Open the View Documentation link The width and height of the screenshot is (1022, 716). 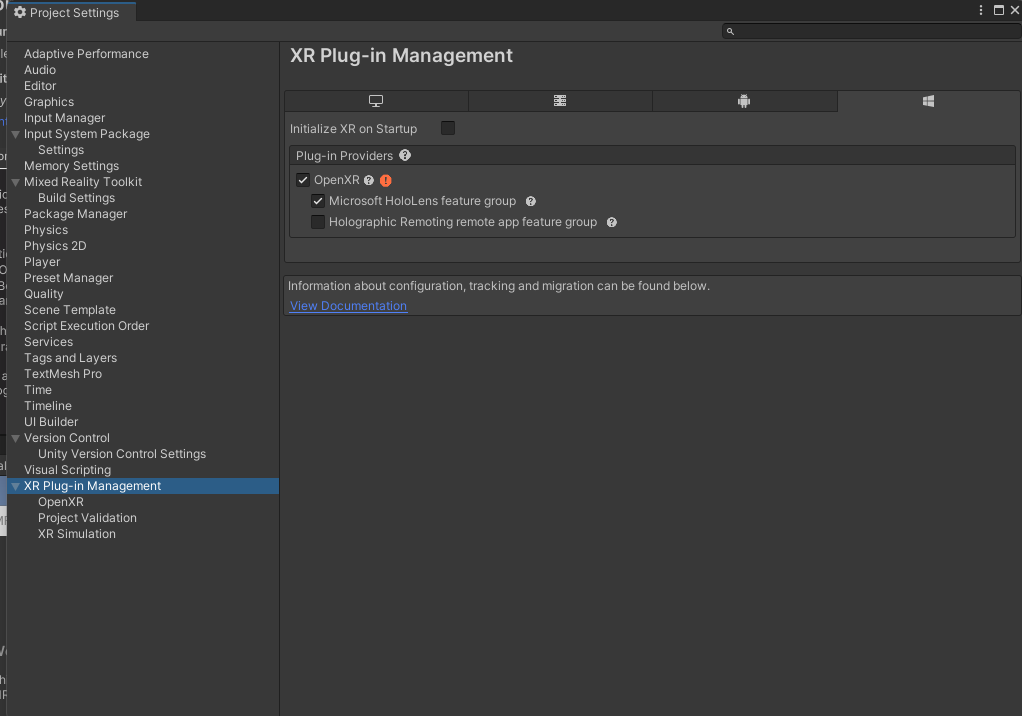click(348, 306)
